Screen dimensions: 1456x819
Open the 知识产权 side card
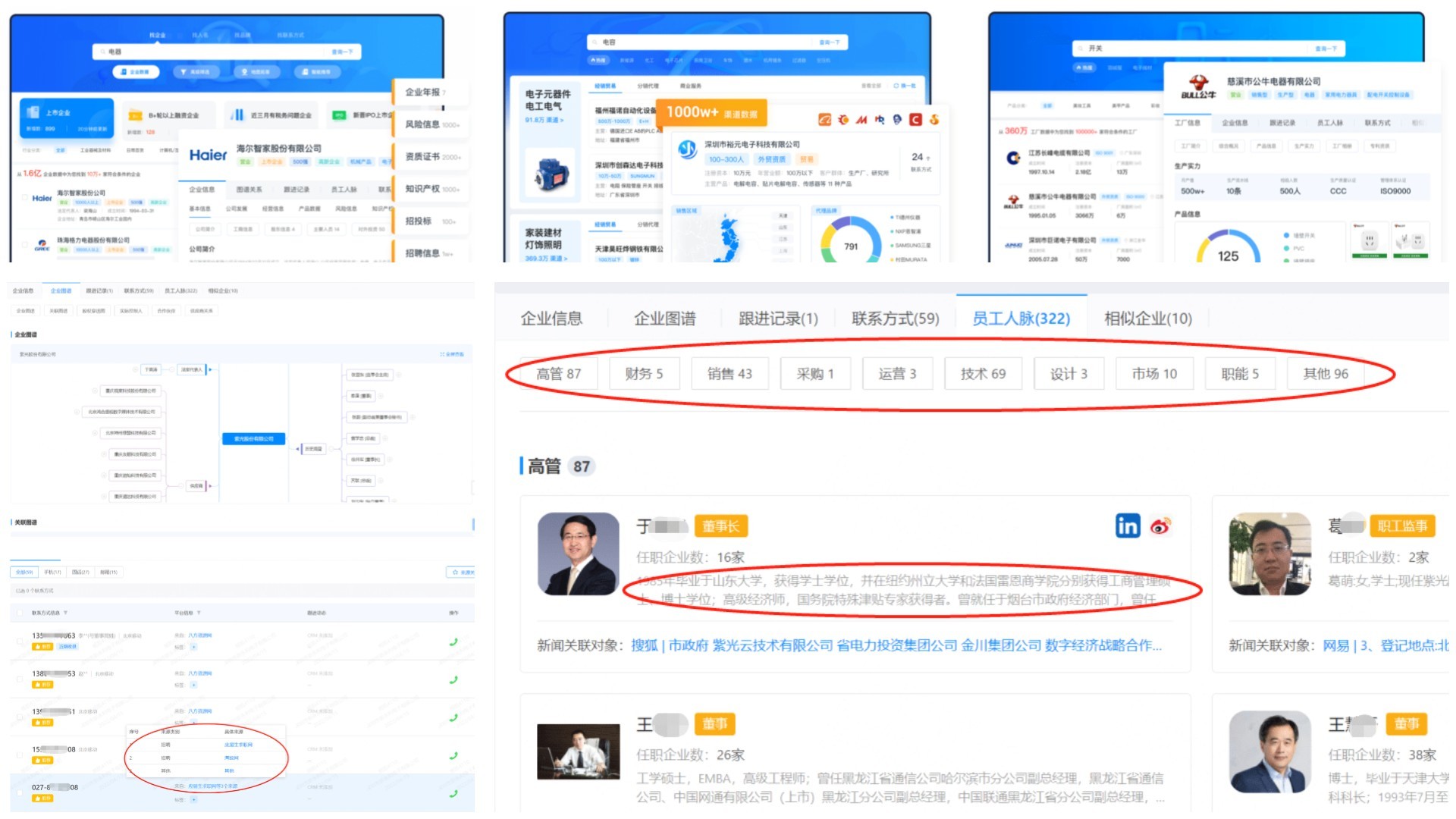pyautogui.click(x=431, y=189)
